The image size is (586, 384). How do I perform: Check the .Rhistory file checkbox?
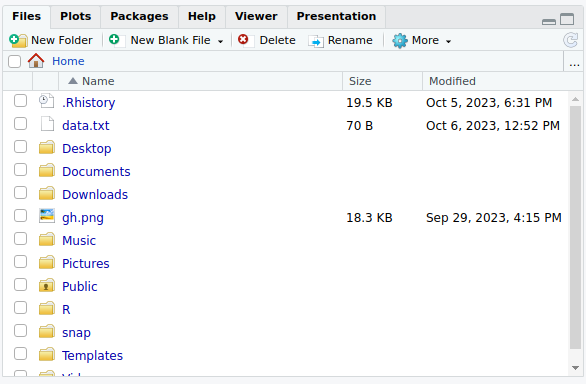(x=20, y=101)
